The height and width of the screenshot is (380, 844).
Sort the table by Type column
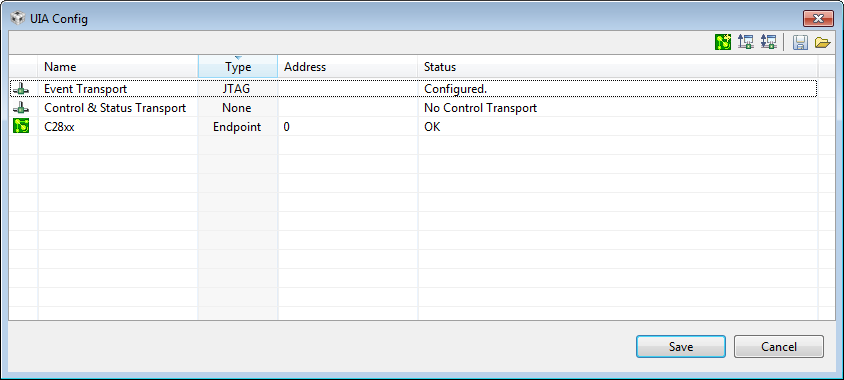(238, 67)
